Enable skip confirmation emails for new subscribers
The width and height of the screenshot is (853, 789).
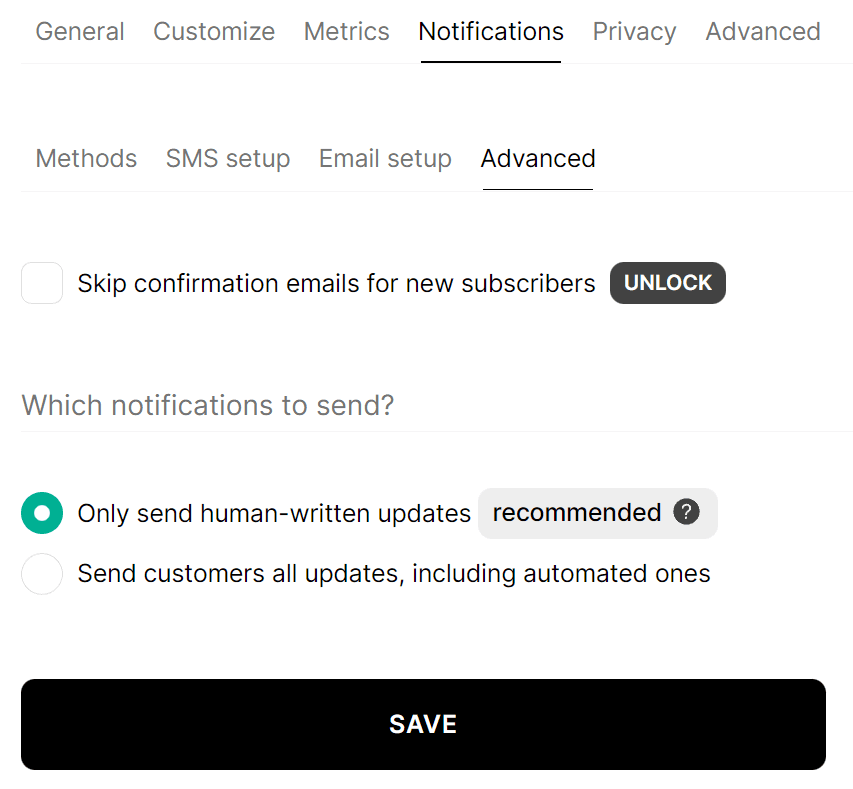click(42, 283)
